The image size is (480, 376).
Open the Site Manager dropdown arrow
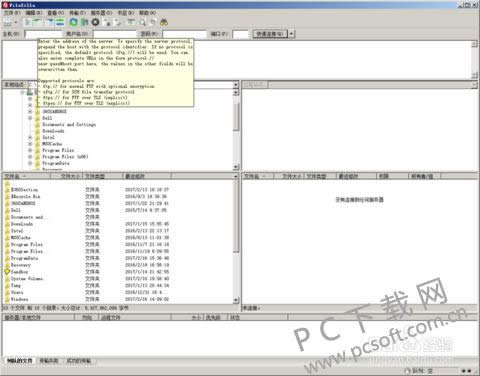(16, 22)
